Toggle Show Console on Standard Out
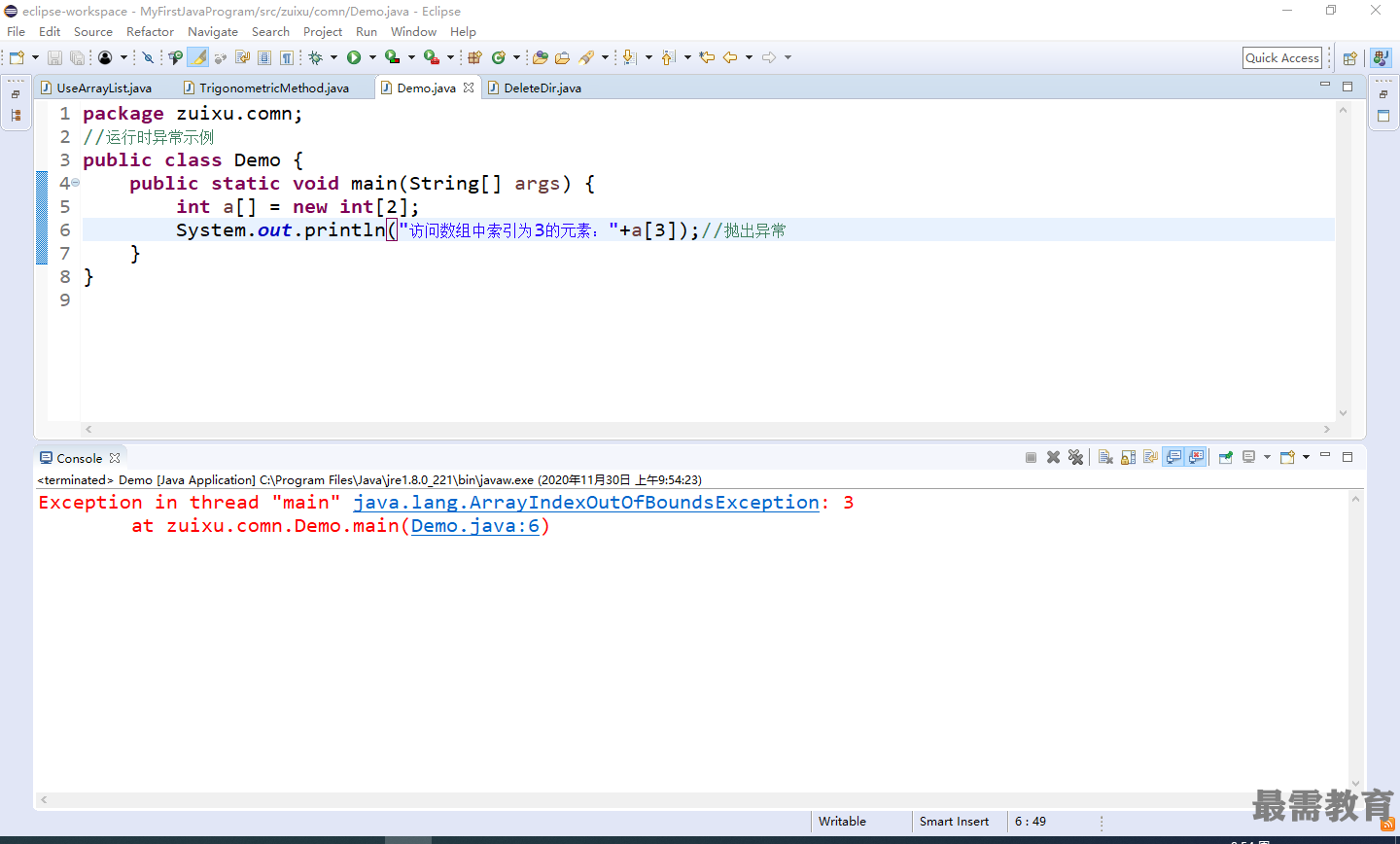The image size is (1400, 844). tap(1174, 457)
